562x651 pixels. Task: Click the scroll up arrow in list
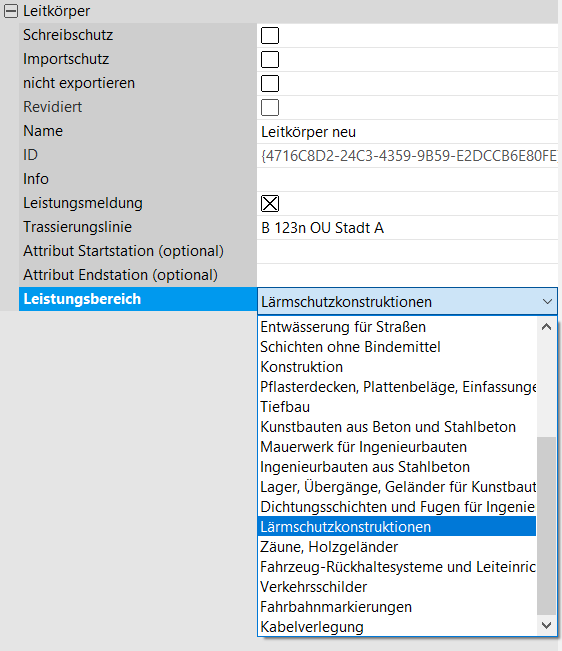pyautogui.click(x=547, y=327)
